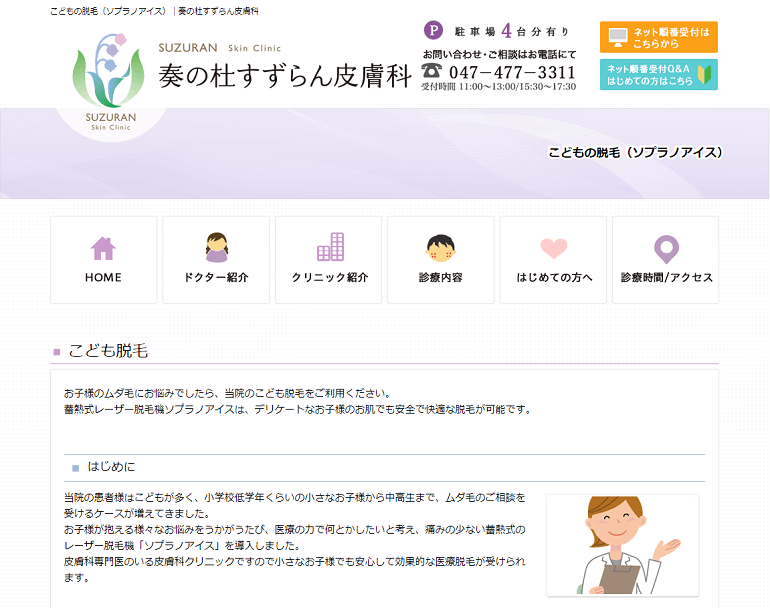The width and height of the screenshot is (770, 608).
Task: Click the boy face 診療内容 icon
Action: click(440, 248)
